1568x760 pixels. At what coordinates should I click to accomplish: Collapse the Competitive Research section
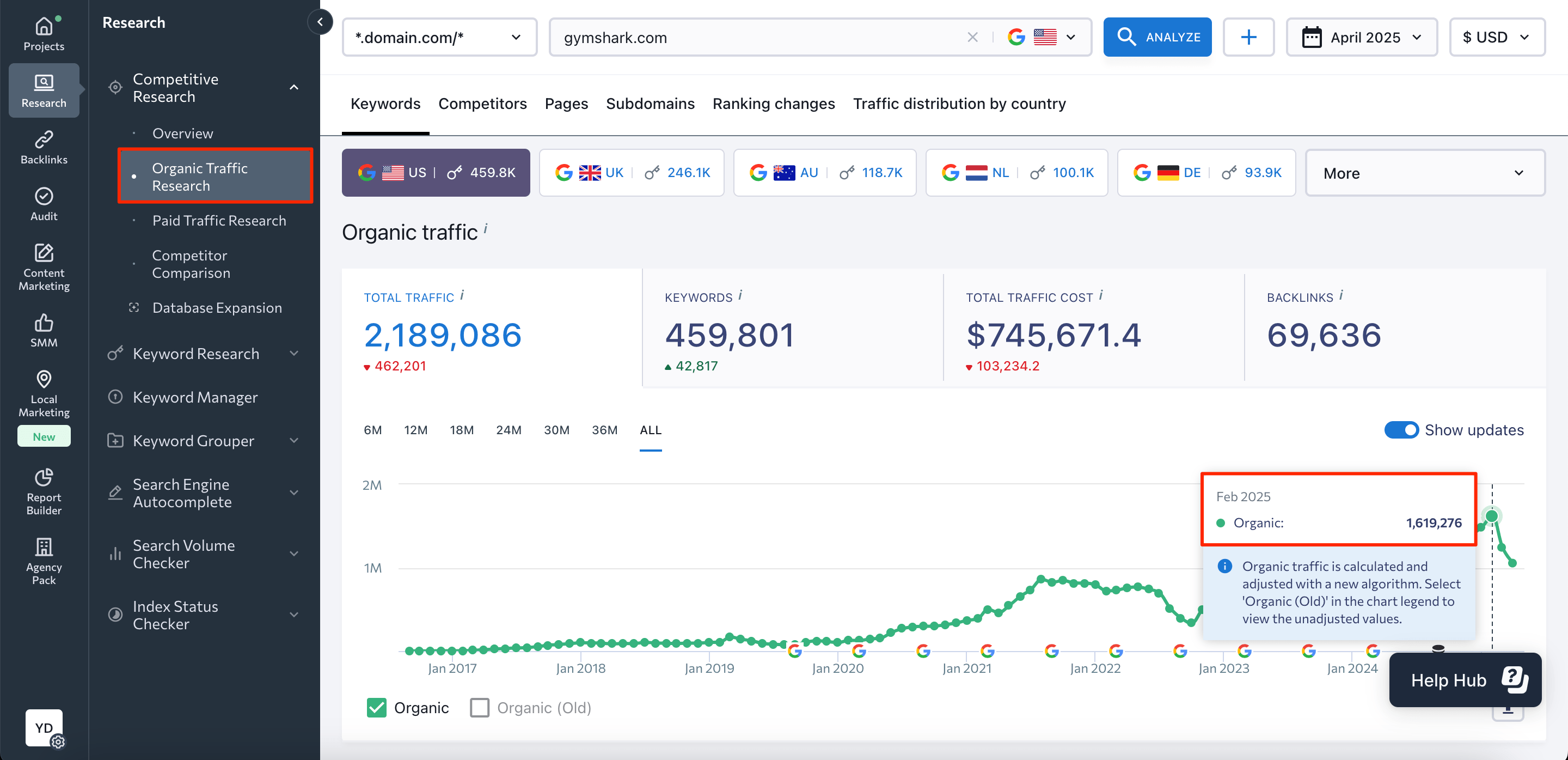(x=294, y=88)
